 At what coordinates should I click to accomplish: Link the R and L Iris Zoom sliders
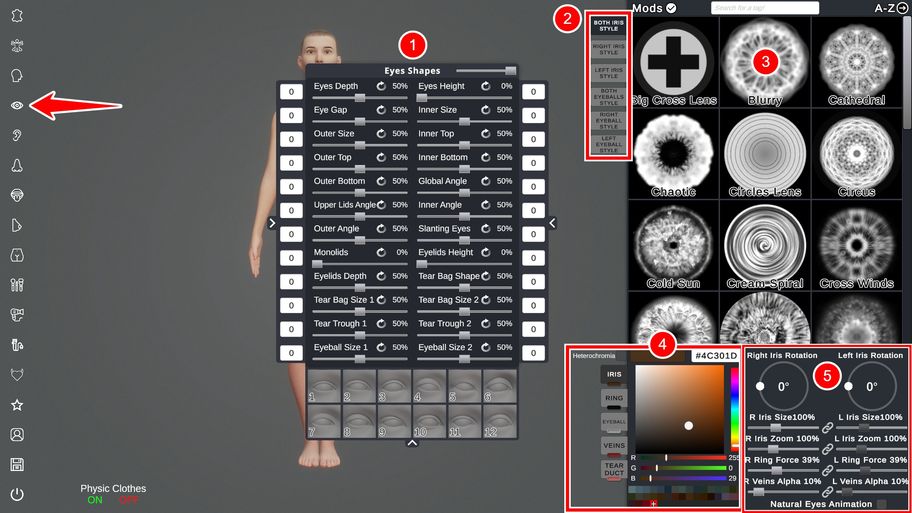coord(827,449)
